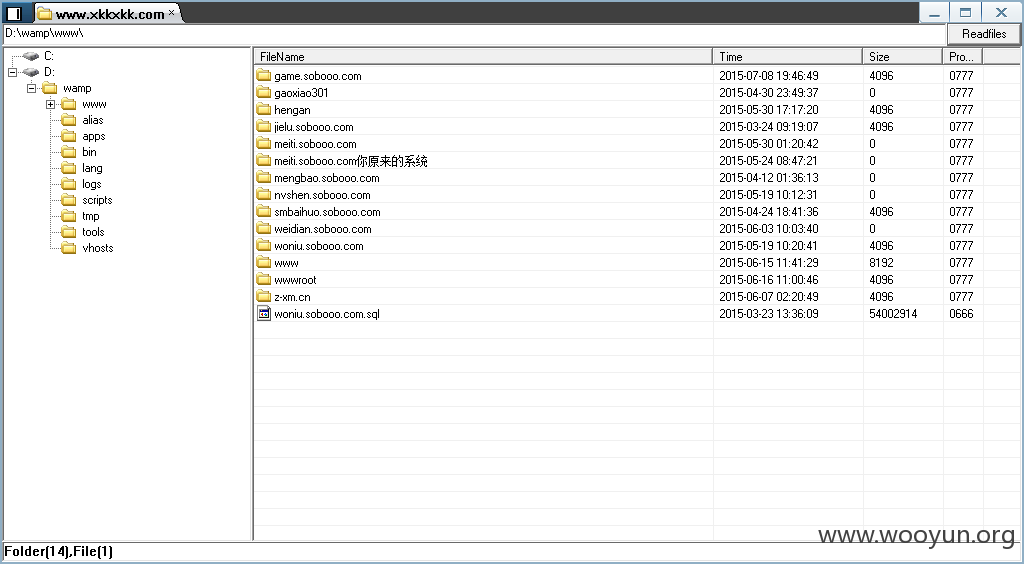Select the woniu.sobooo.com folder name
Screen dimensions: 1024x564
coord(319,246)
